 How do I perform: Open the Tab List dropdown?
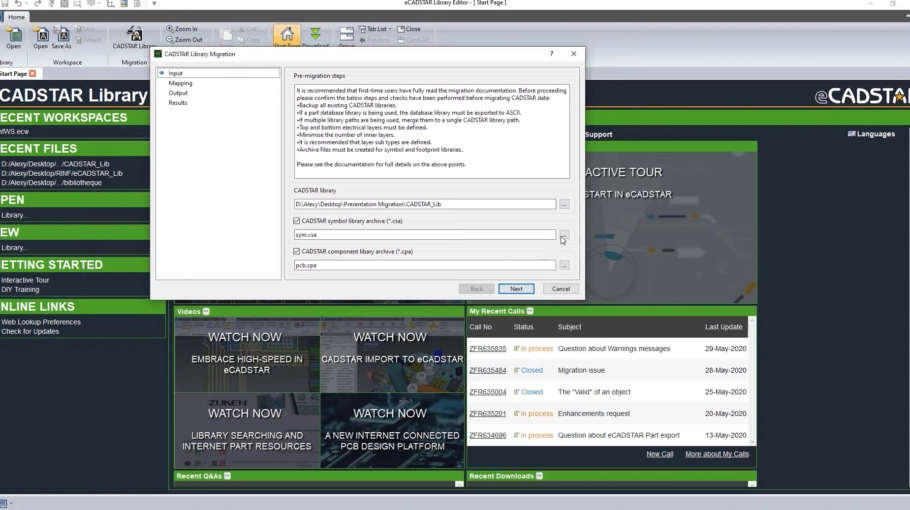pos(375,28)
